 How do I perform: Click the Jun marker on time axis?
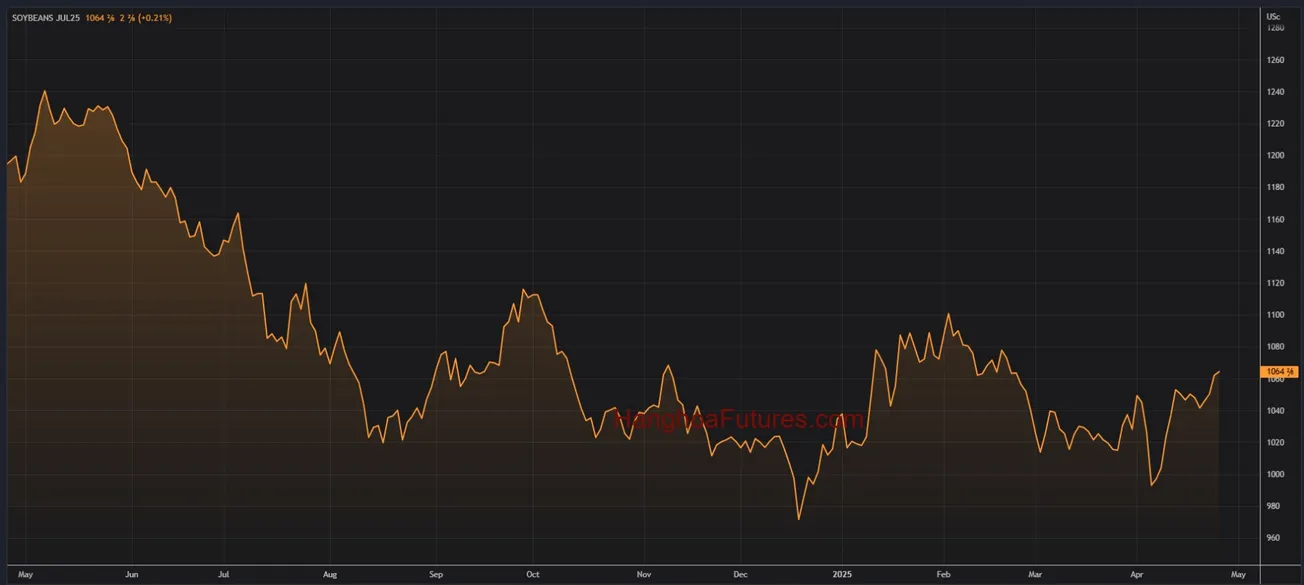tap(132, 575)
